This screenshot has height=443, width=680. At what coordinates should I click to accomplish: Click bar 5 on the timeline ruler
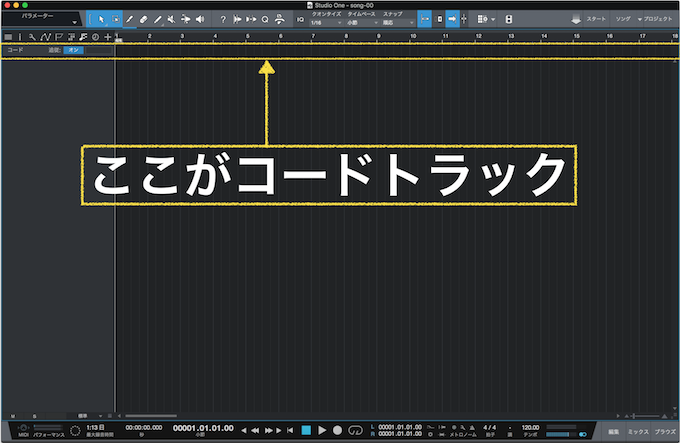click(248, 36)
